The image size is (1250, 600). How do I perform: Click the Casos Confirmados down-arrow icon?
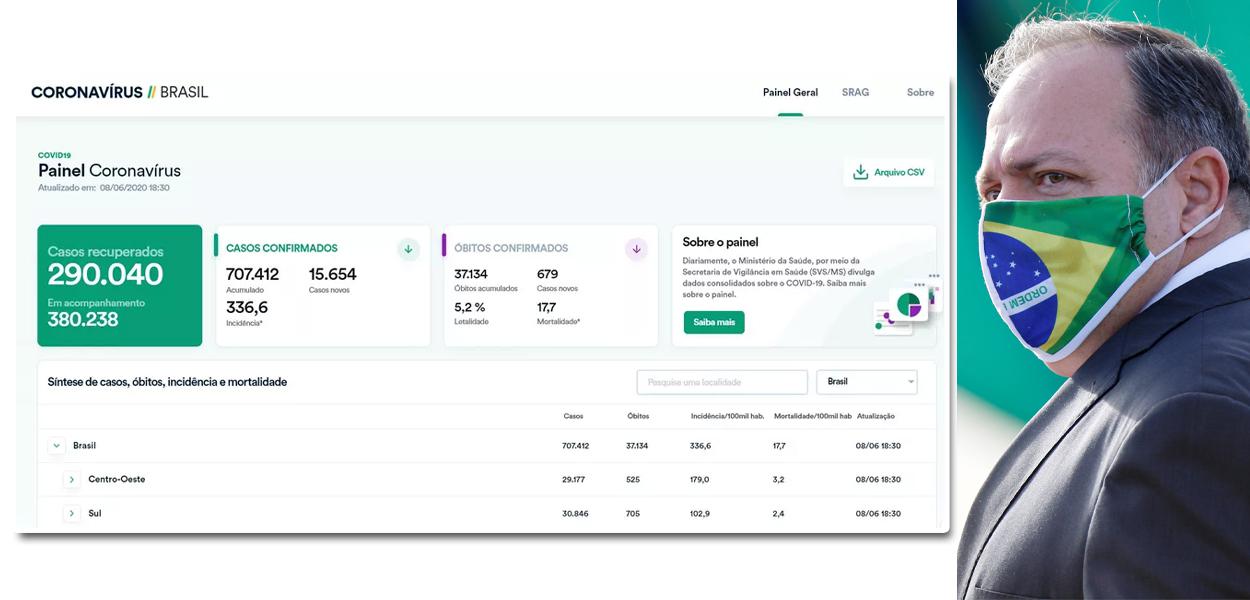tap(408, 249)
